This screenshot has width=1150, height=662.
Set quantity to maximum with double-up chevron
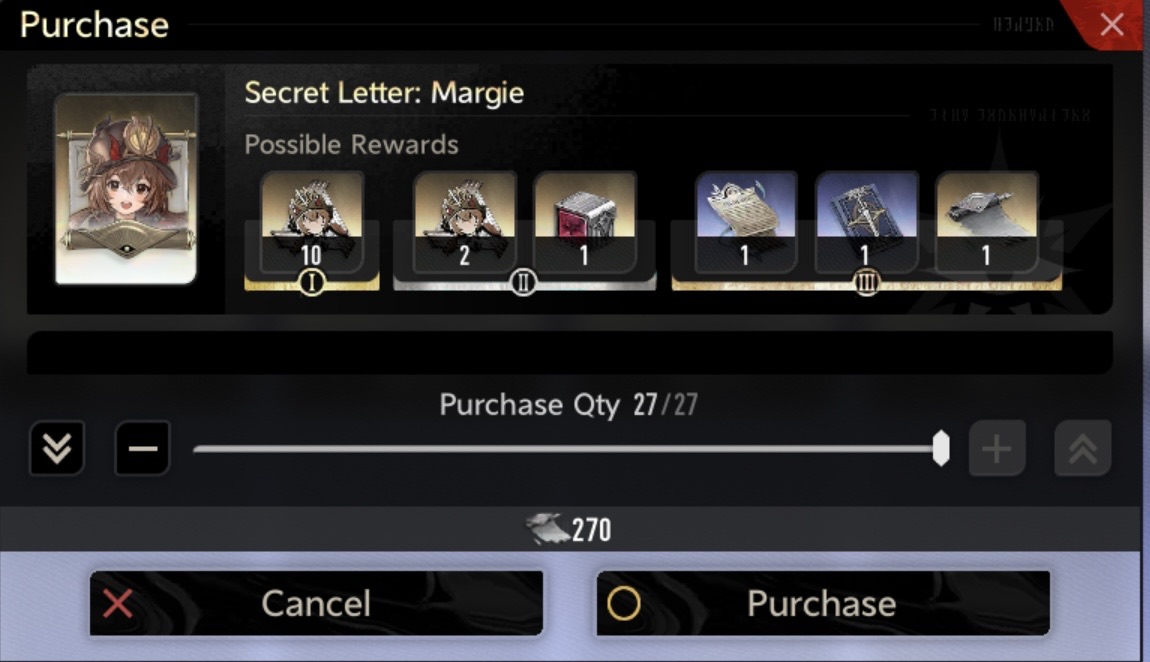click(x=1083, y=448)
